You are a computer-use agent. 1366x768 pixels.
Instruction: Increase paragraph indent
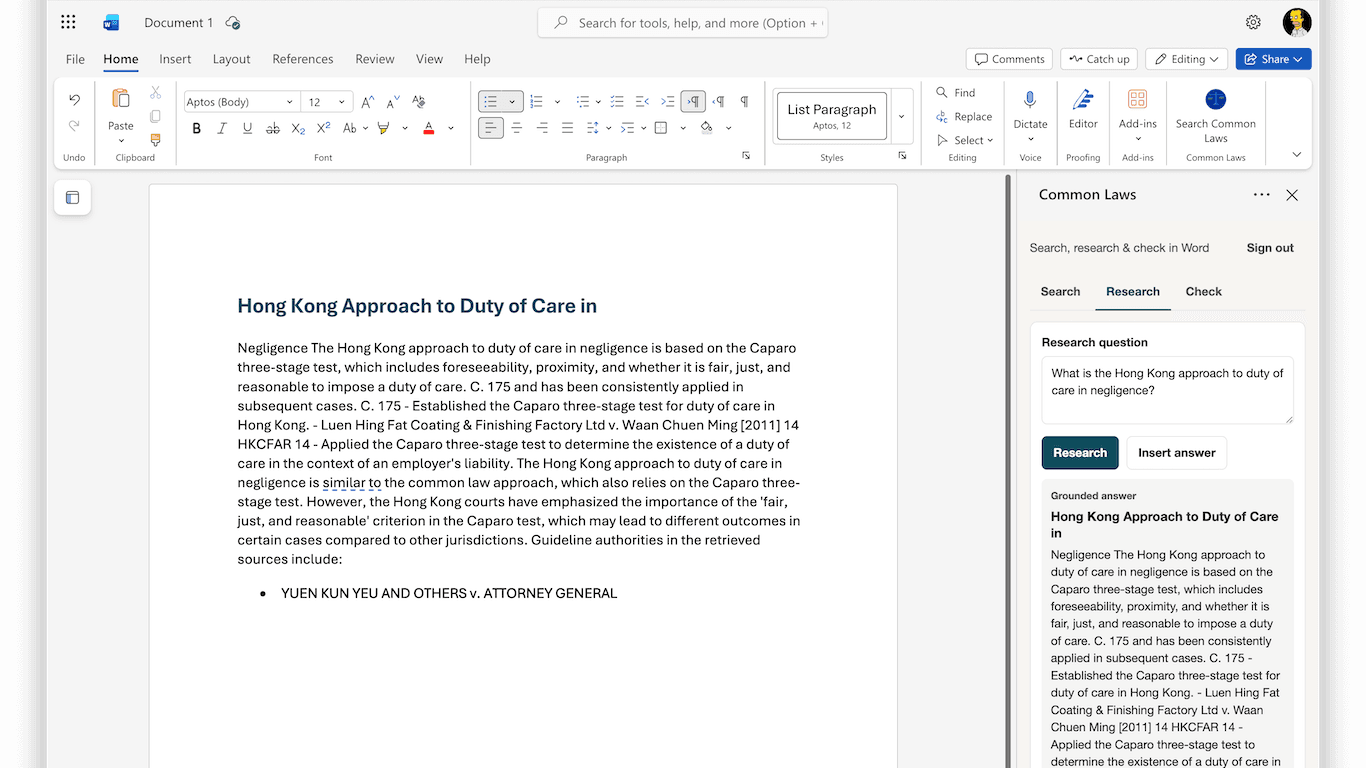tap(668, 102)
